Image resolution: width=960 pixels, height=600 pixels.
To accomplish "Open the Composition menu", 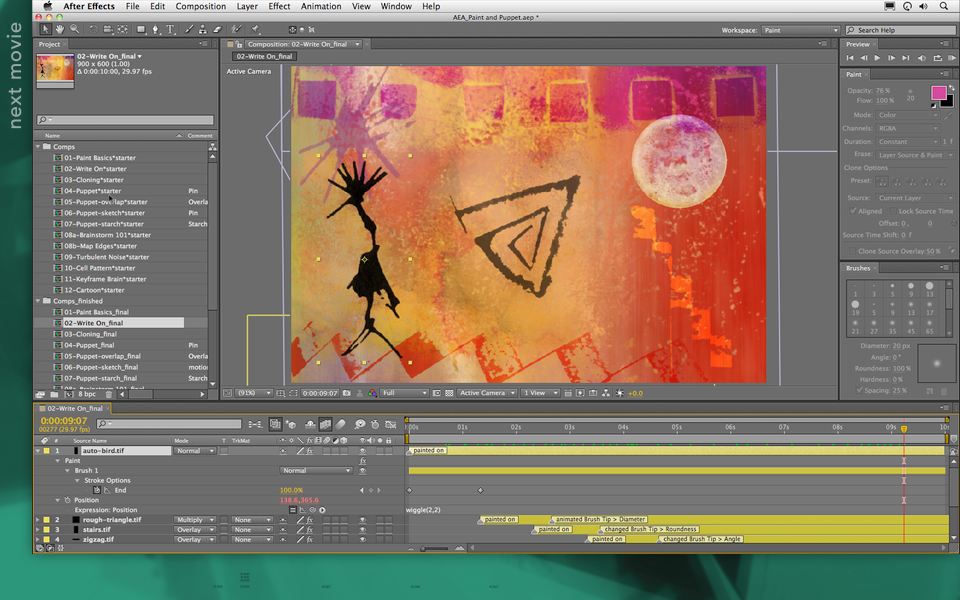I will (x=200, y=6).
